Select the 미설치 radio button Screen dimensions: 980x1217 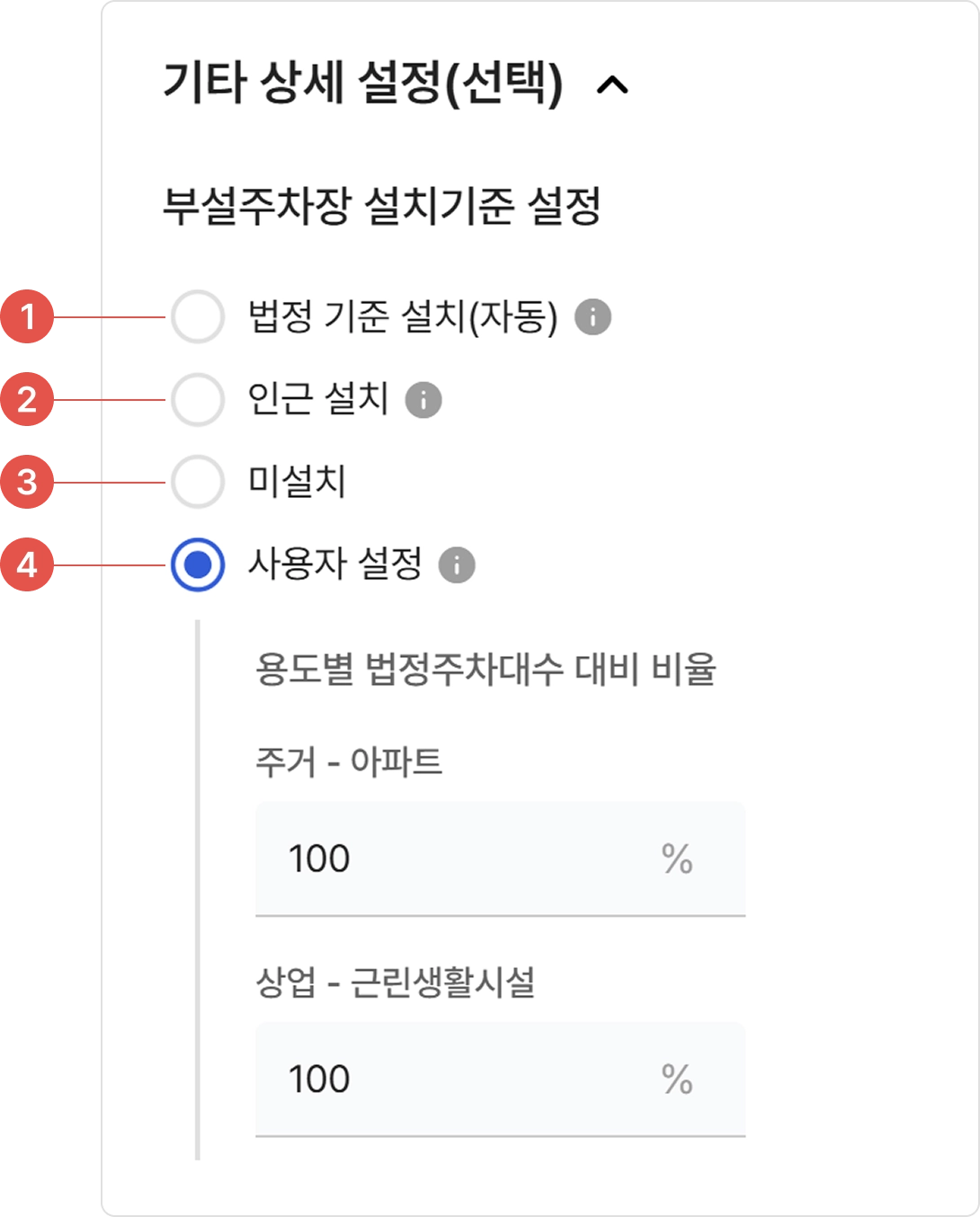click(x=198, y=482)
